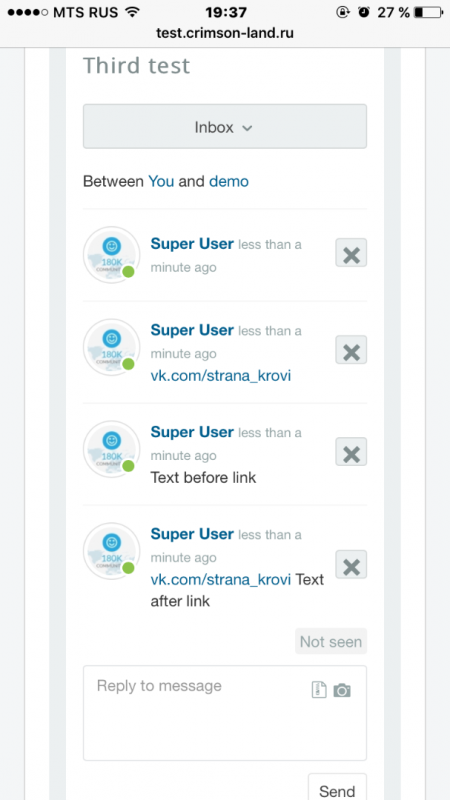Image resolution: width=450 pixels, height=800 pixels.
Task: Remove the 'Text before link' message
Action: [x=351, y=452]
